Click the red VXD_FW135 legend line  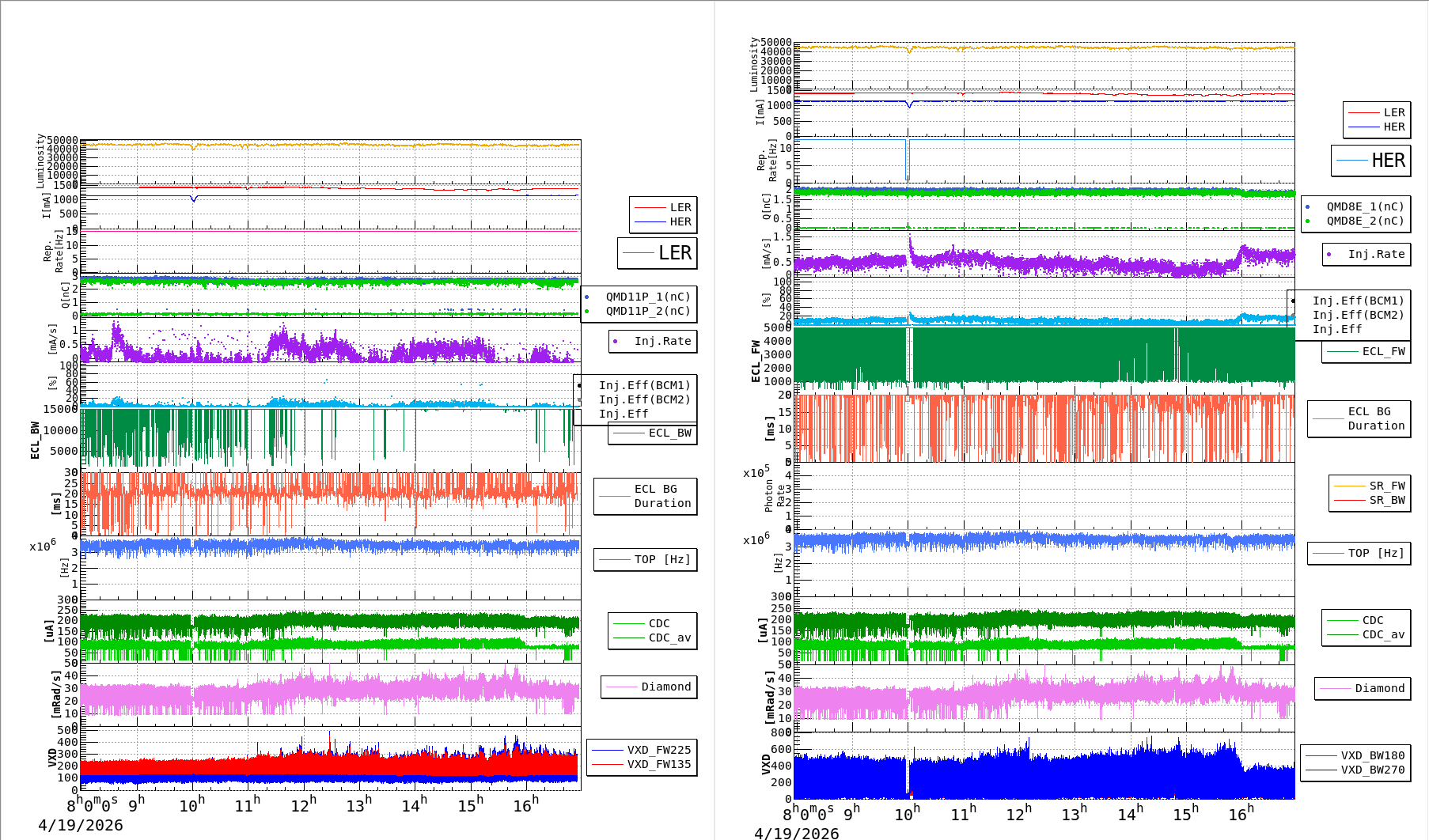click(608, 765)
